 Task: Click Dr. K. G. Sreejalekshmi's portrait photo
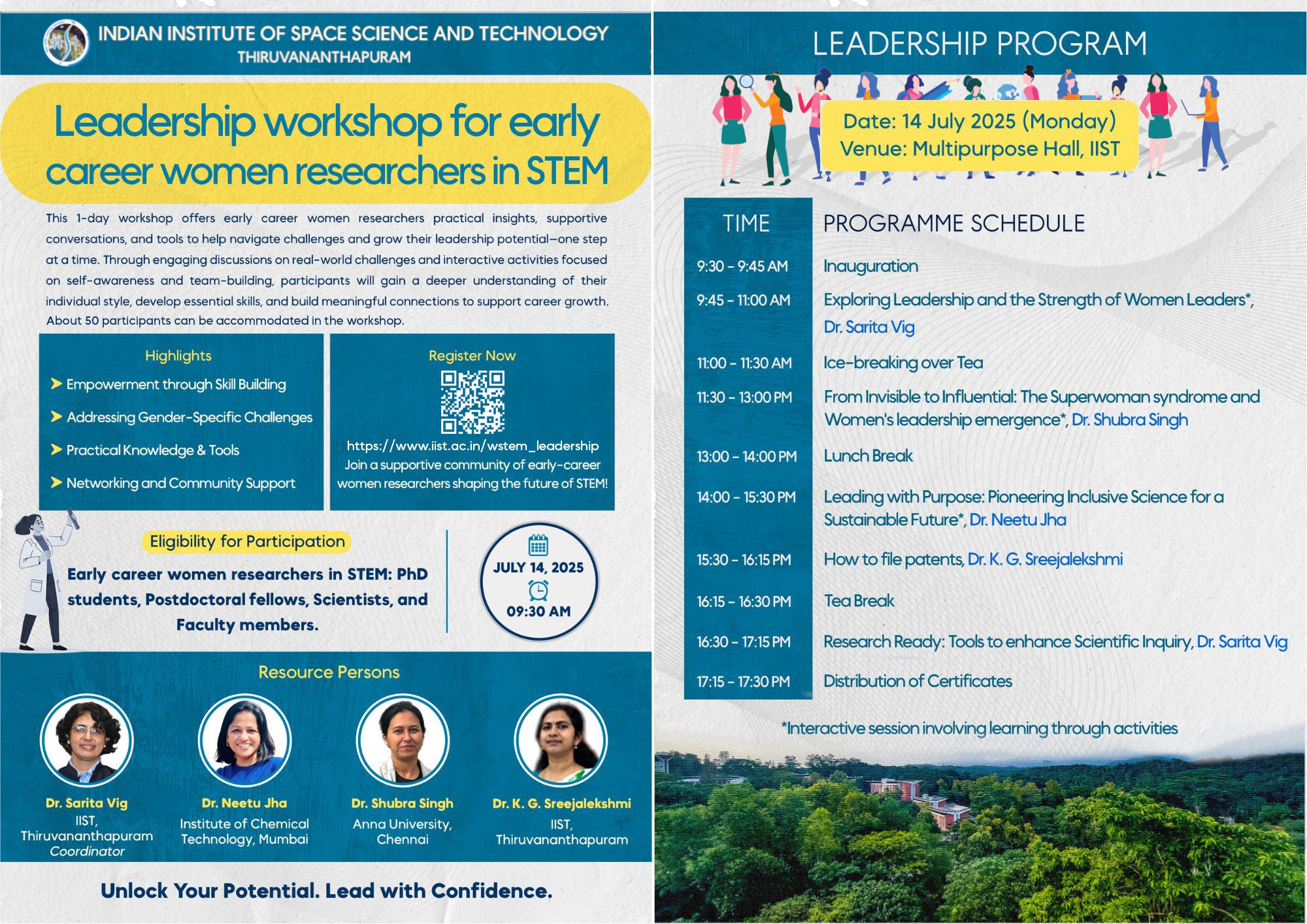561,740
